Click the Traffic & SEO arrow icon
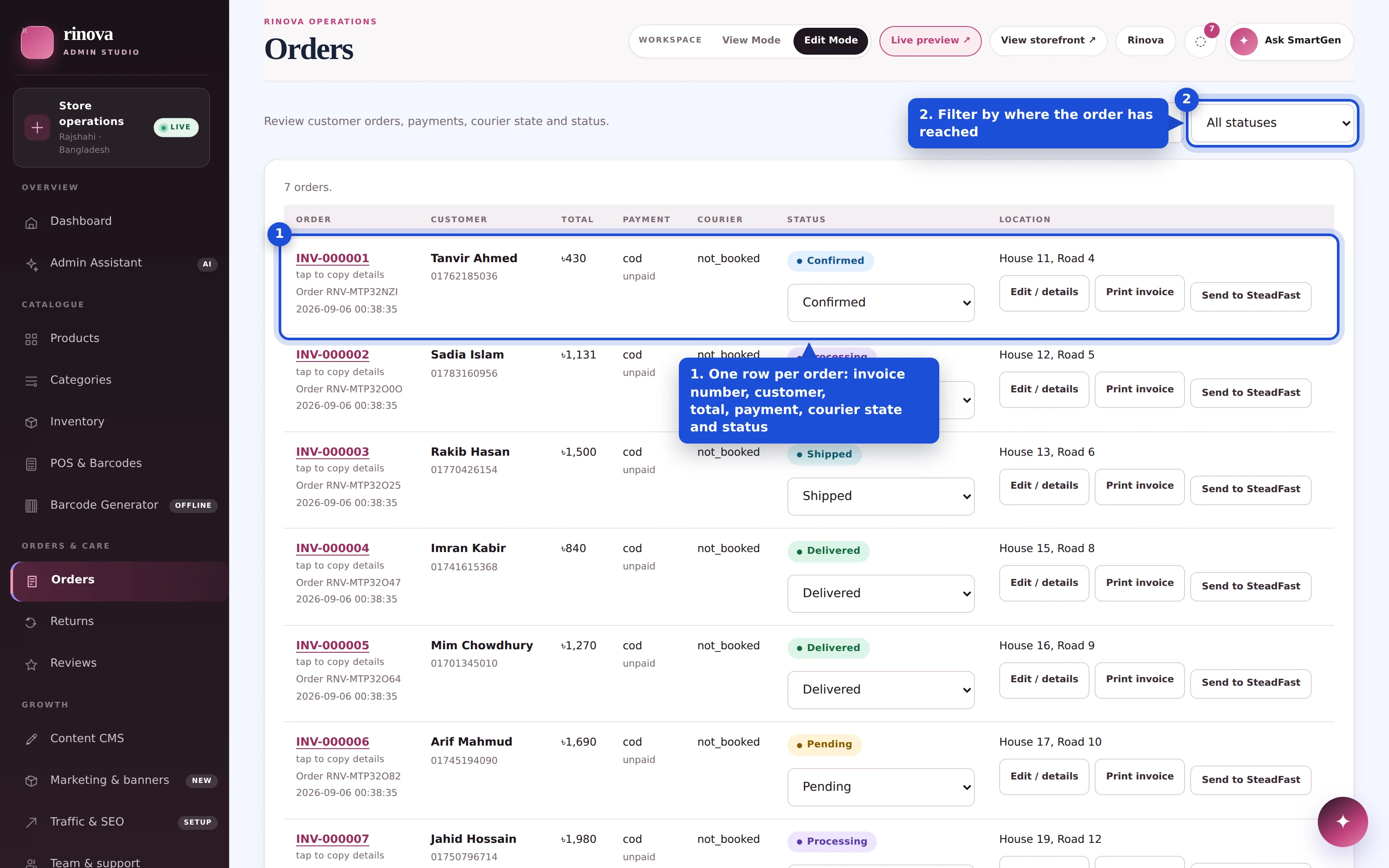1389x868 pixels. click(32, 823)
